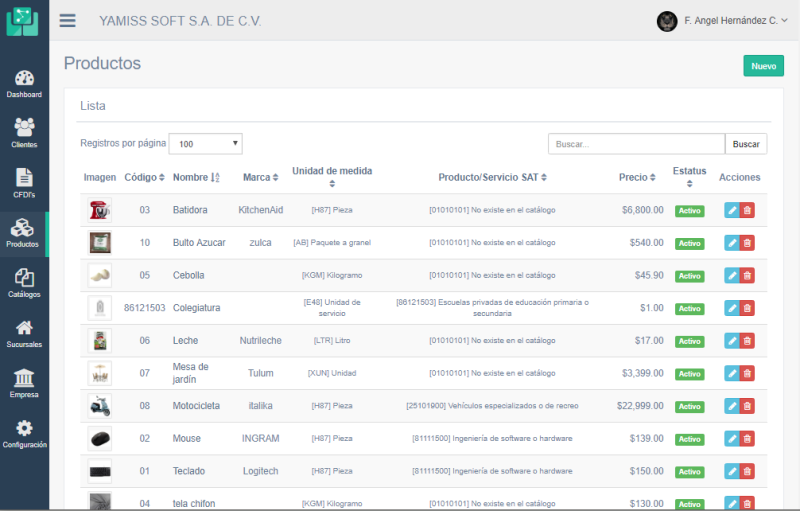This screenshot has width=800, height=511.
Task: Sort the table by Código column
Action: pyautogui.click(x=145, y=177)
